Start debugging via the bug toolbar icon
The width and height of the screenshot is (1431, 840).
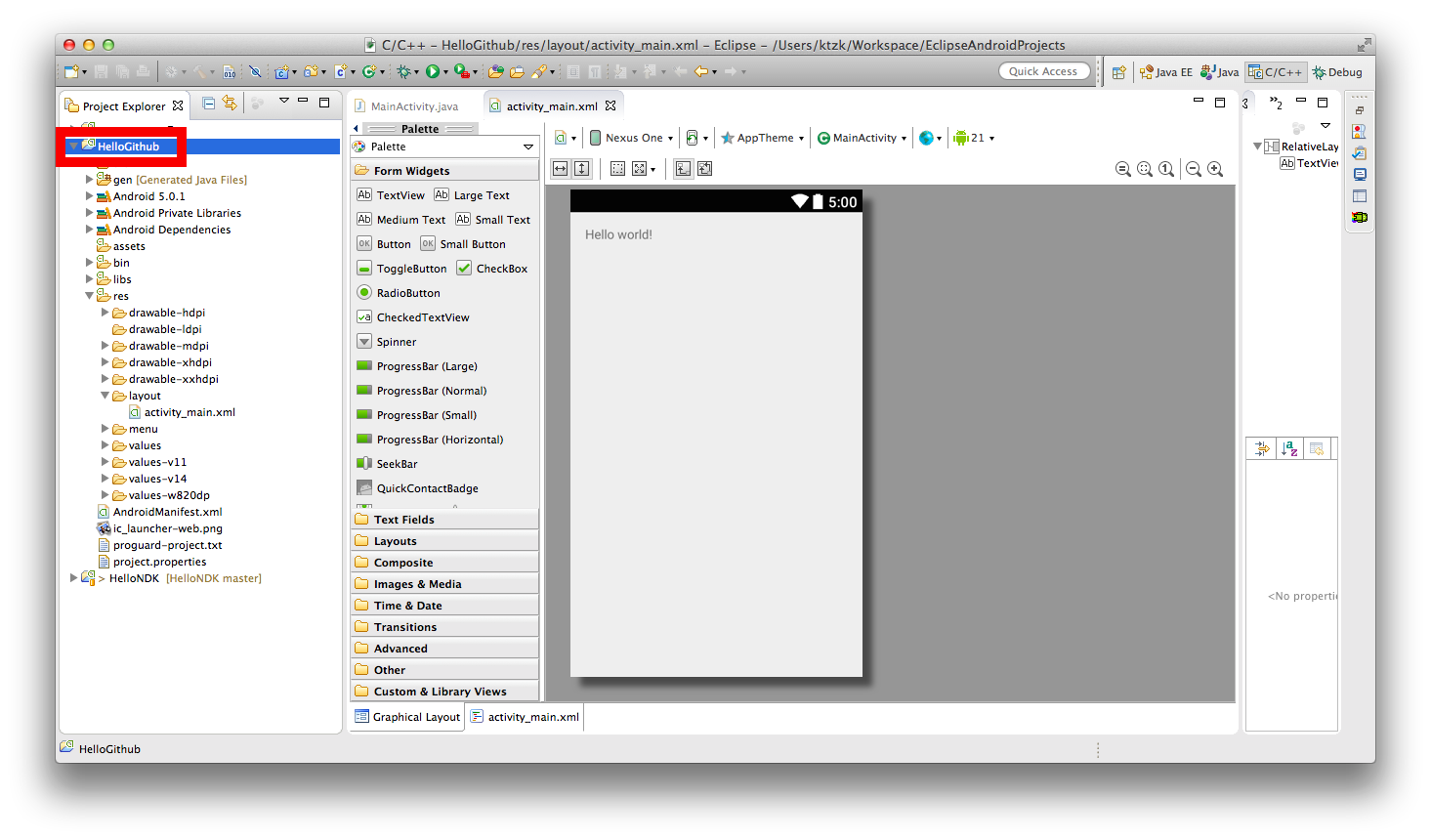tap(405, 70)
